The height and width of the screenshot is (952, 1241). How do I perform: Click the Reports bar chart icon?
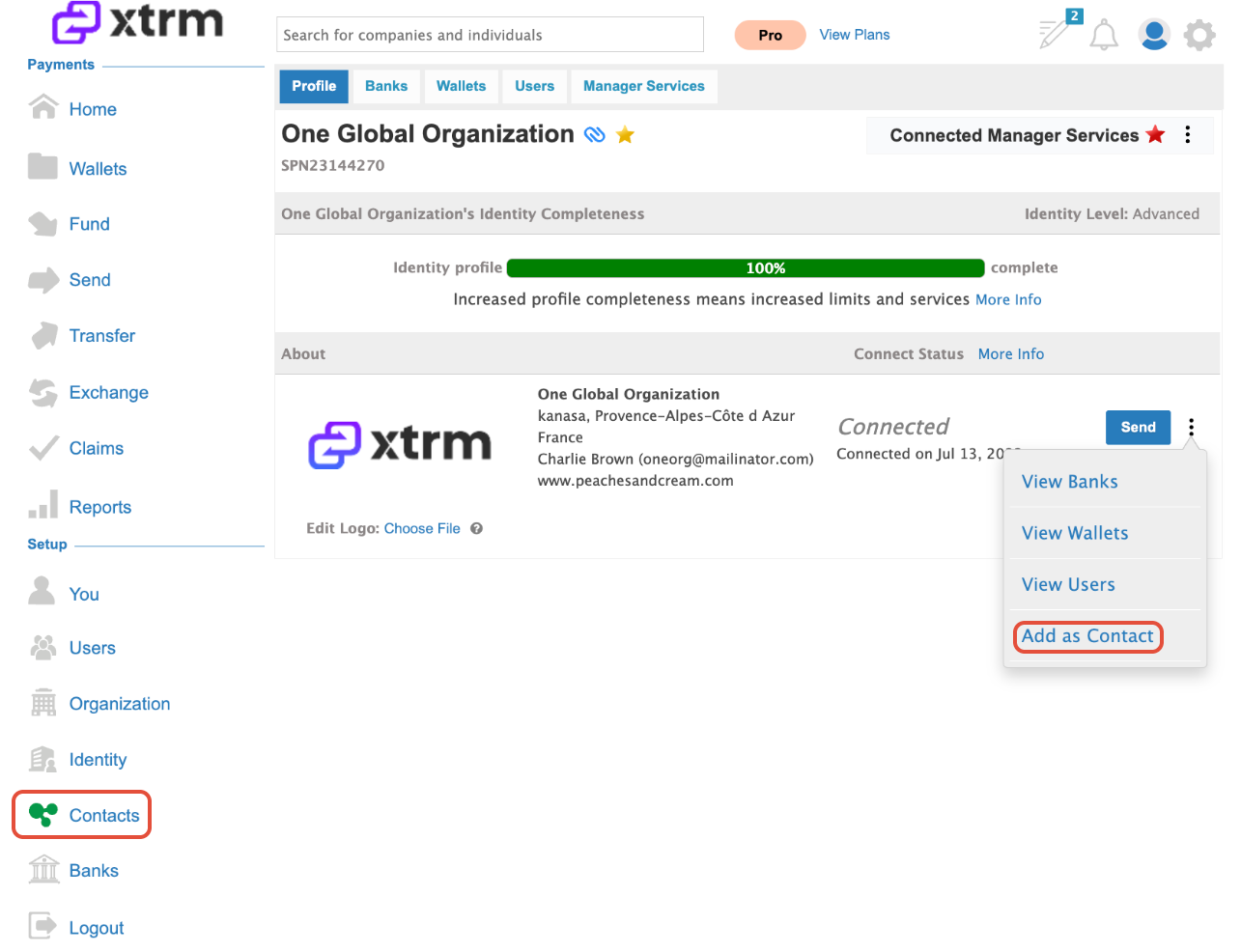(43, 504)
